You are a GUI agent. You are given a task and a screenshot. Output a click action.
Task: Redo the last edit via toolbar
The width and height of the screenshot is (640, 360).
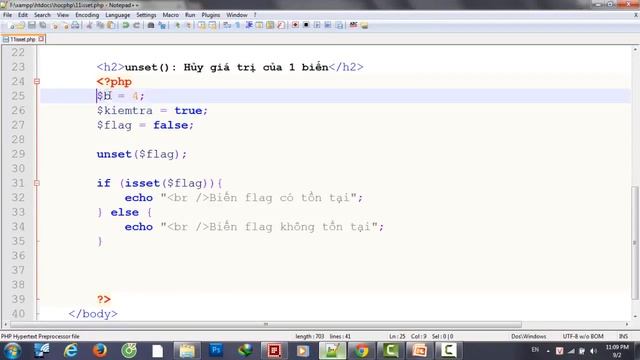click(x=137, y=25)
